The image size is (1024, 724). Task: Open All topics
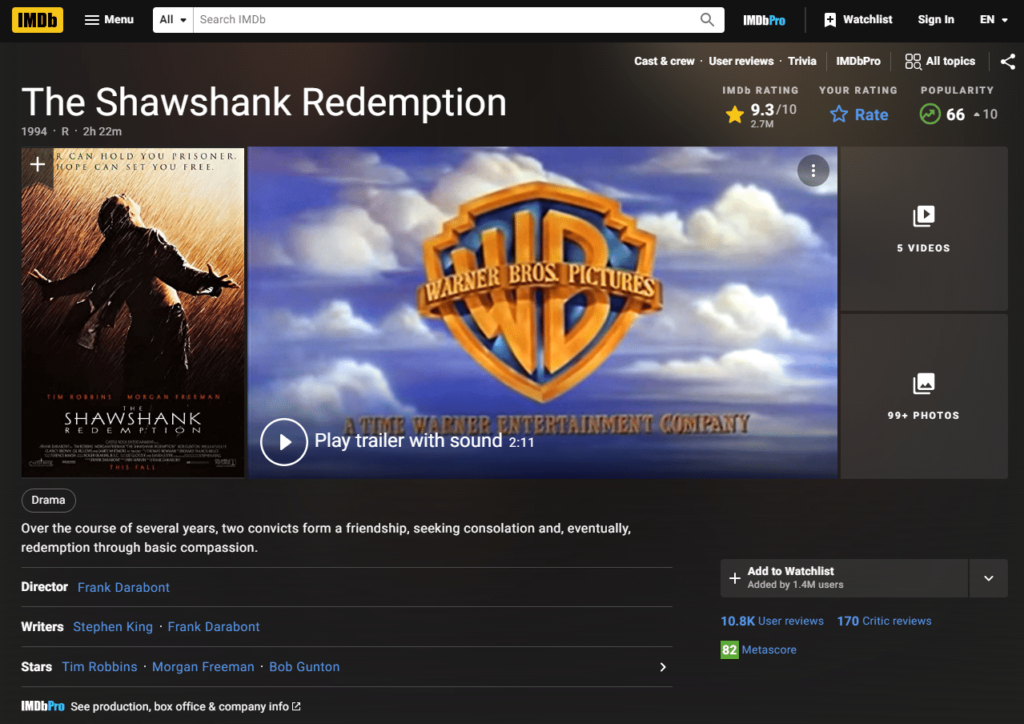tap(940, 61)
